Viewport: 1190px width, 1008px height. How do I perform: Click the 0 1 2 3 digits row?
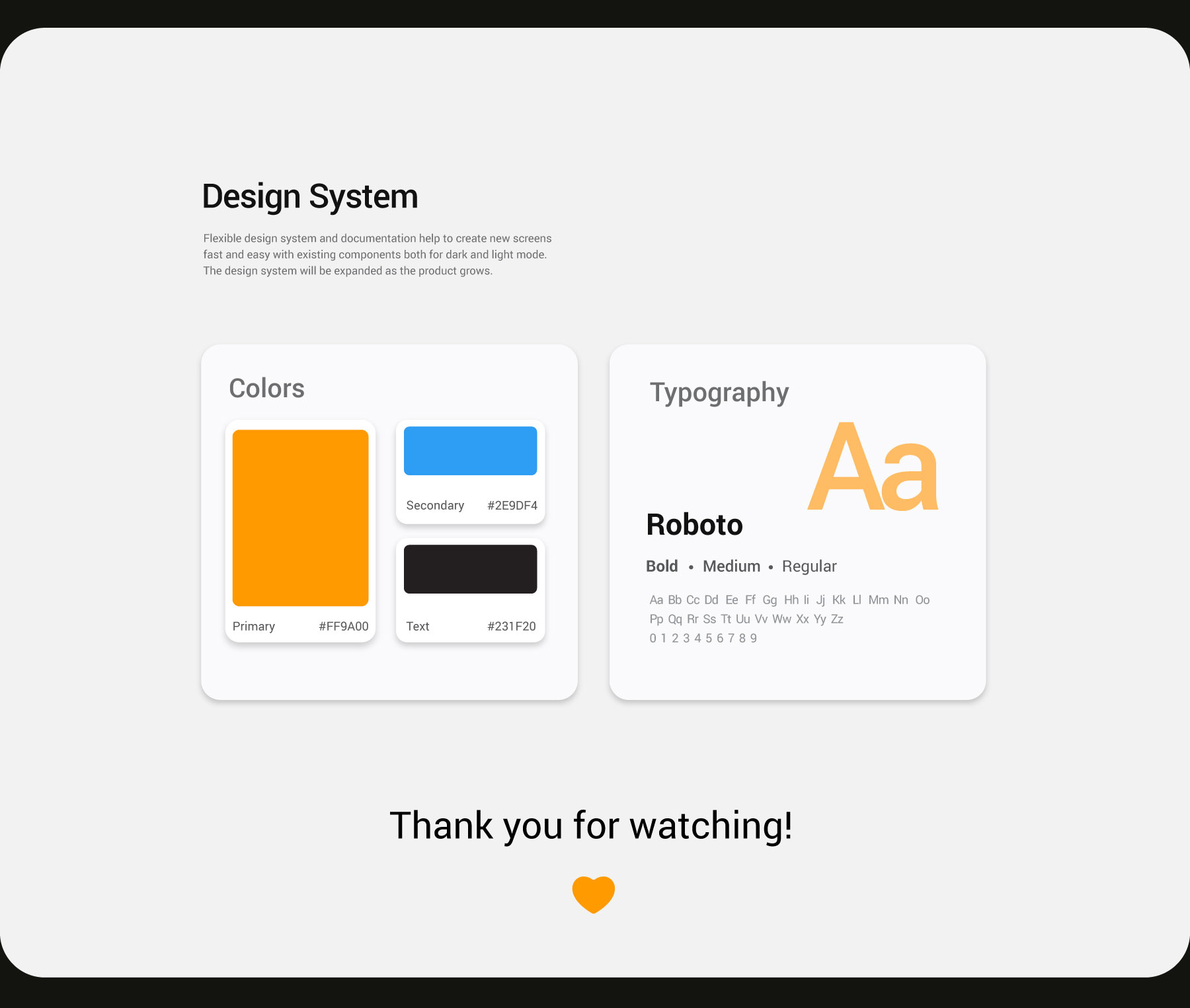coord(703,639)
